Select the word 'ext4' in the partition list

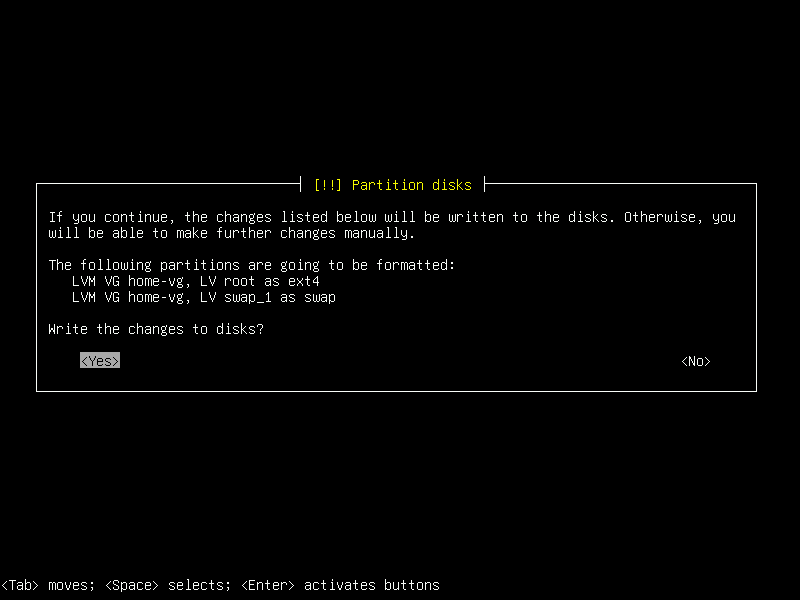(x=306, y=281)
